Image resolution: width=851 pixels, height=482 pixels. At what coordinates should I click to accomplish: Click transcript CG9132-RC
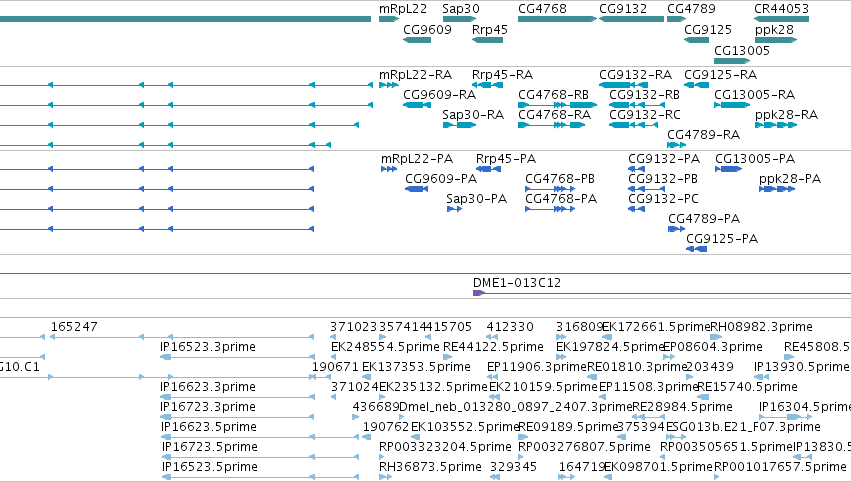[644, 115]
